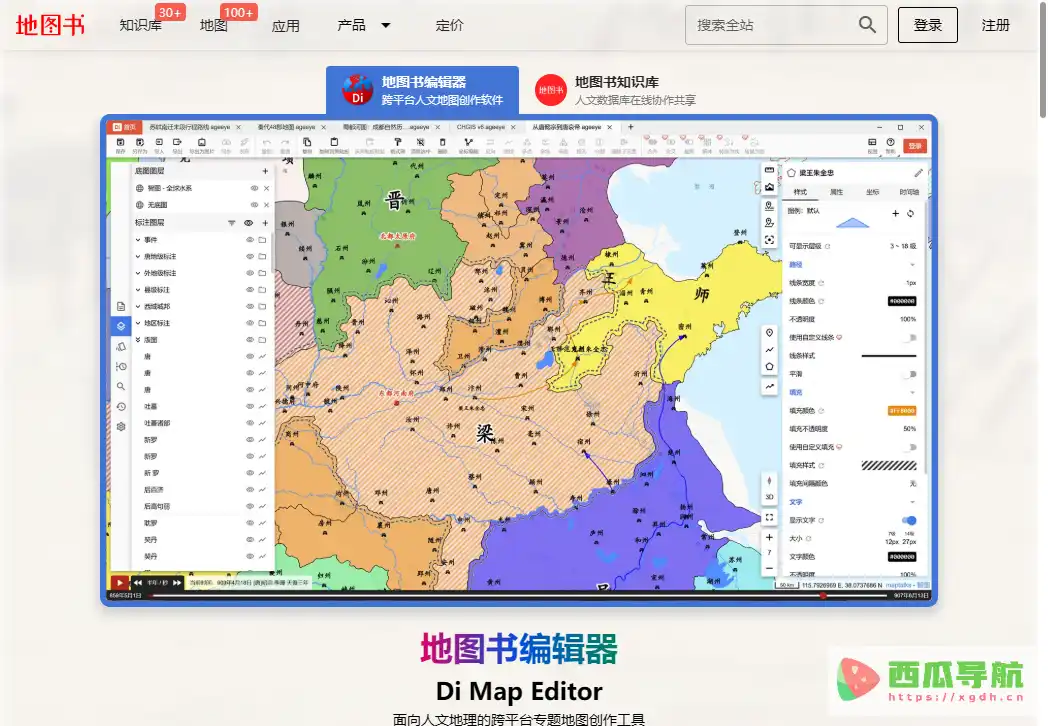Click the Copy icon in the editor toolbar

pos(307,142)
